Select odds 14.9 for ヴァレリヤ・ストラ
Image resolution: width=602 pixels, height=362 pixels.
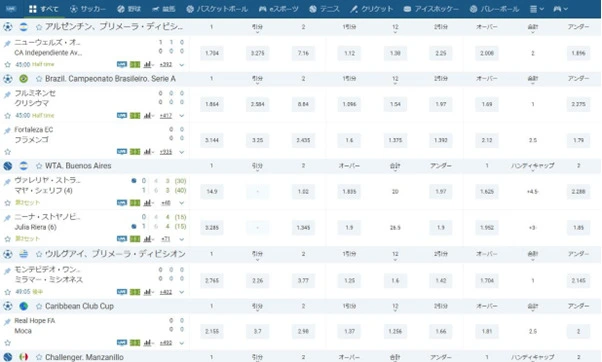pos(212,192)
